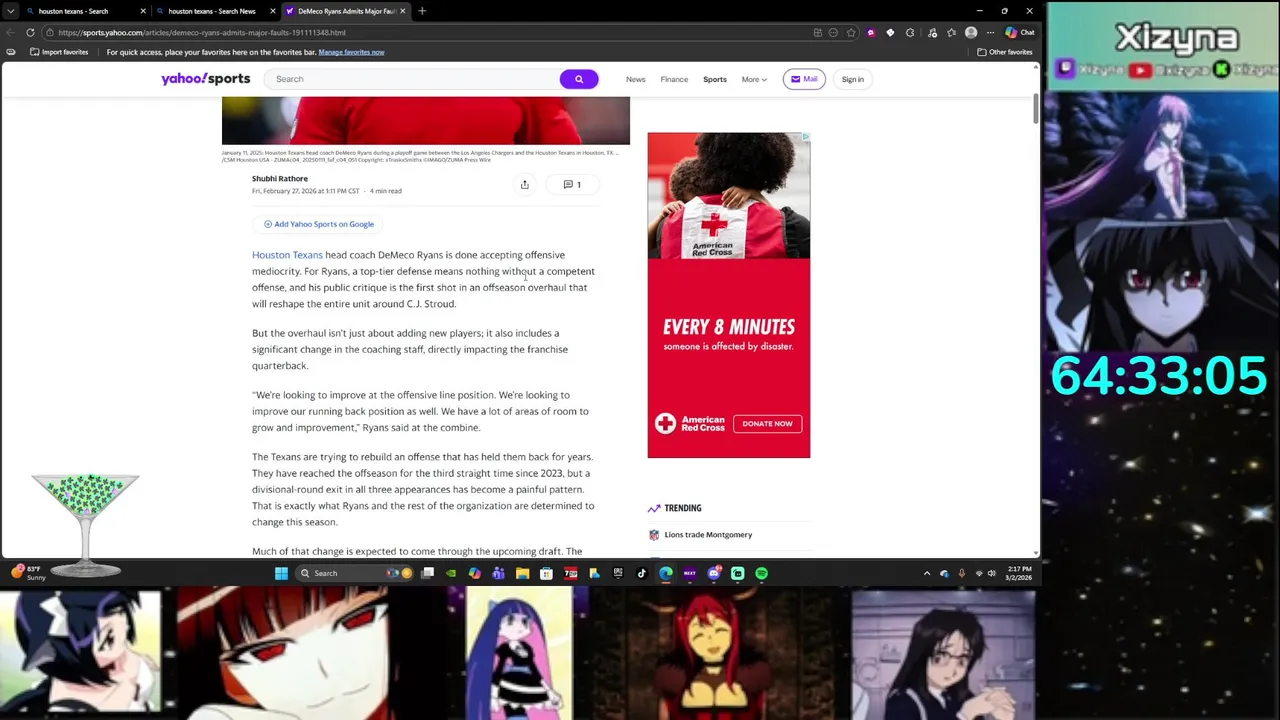Click Import favorites on favorites bar

pos(59,52)
